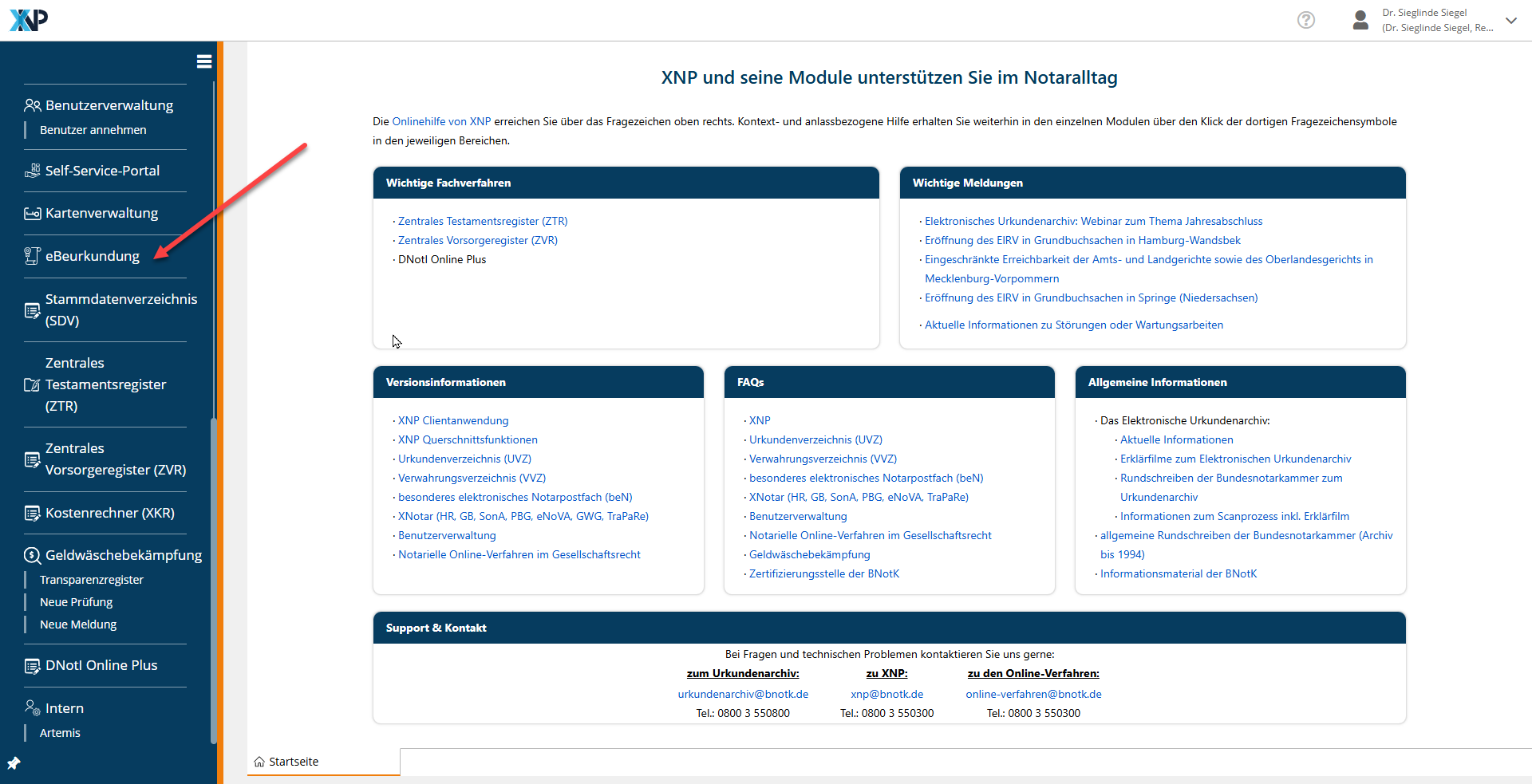Click the help question mark icon
This screenshot has width=1532, height=784.
[1305, 20]
